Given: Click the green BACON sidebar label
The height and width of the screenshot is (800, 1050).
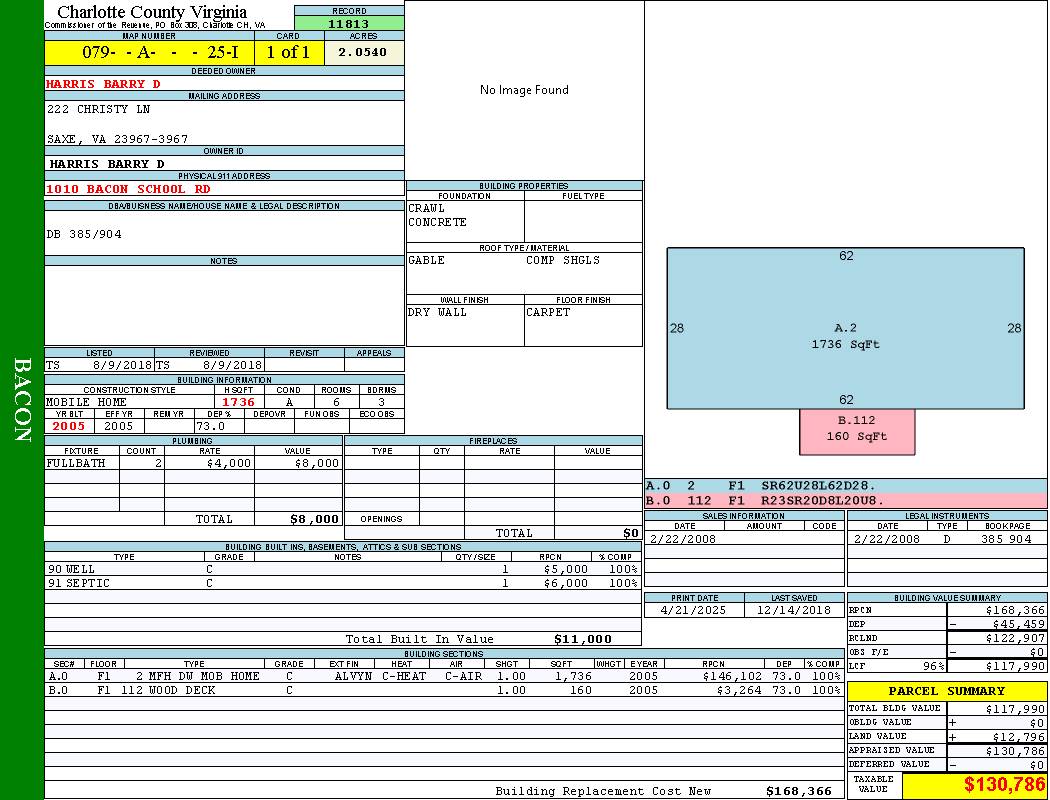Looking at the screenshot, I should point(22,400).
